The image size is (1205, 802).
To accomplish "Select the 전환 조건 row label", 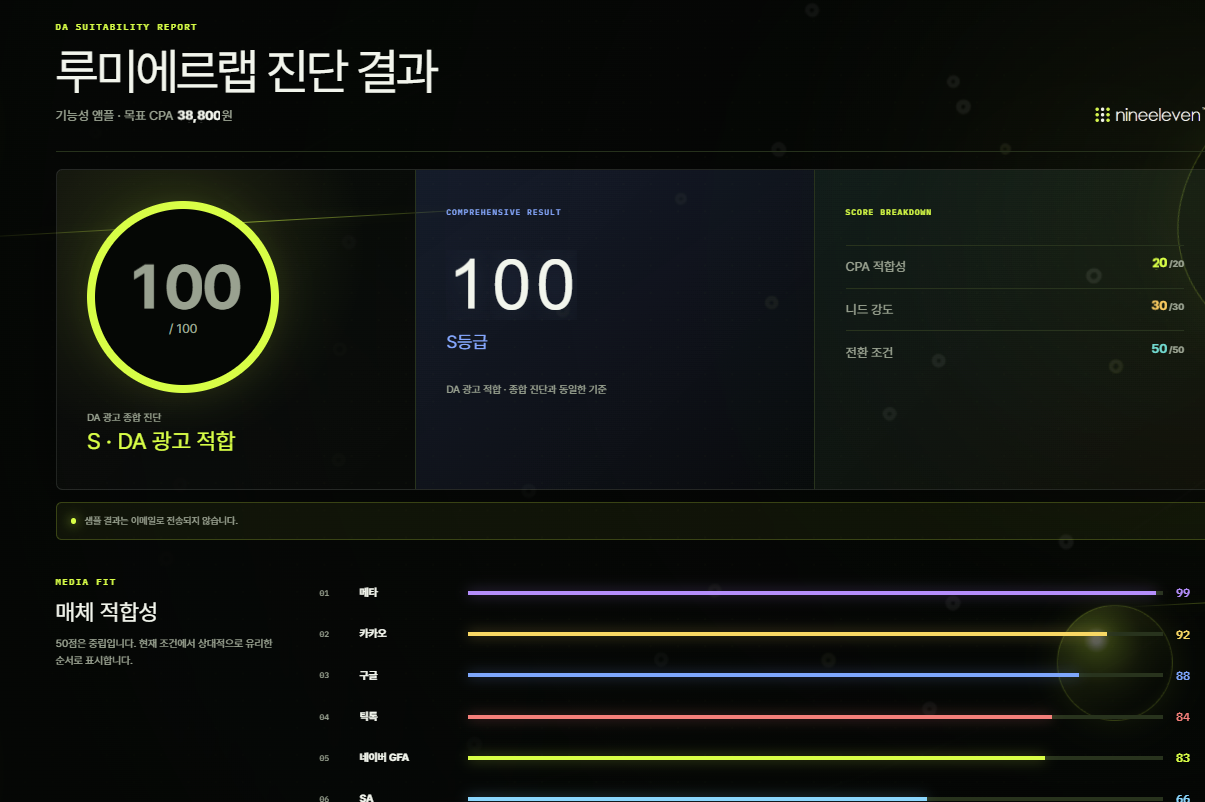I will [869, 352].
